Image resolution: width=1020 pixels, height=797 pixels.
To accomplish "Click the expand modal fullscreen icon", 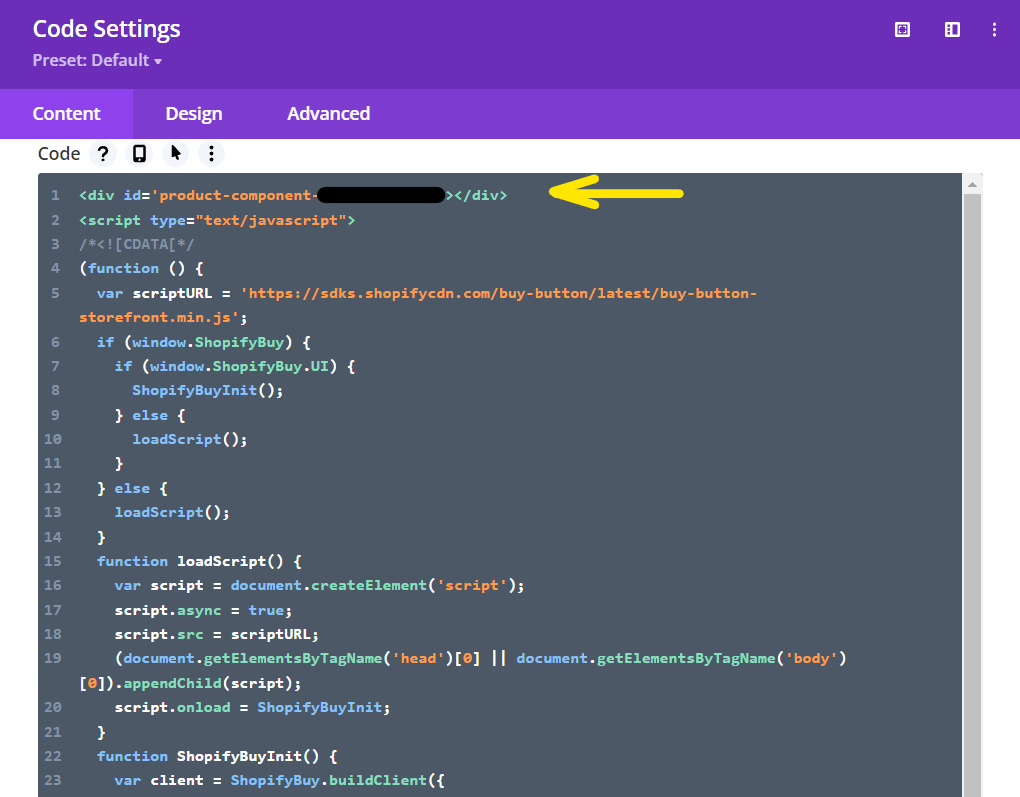I will pyautogui.click(x=902, y=29).
